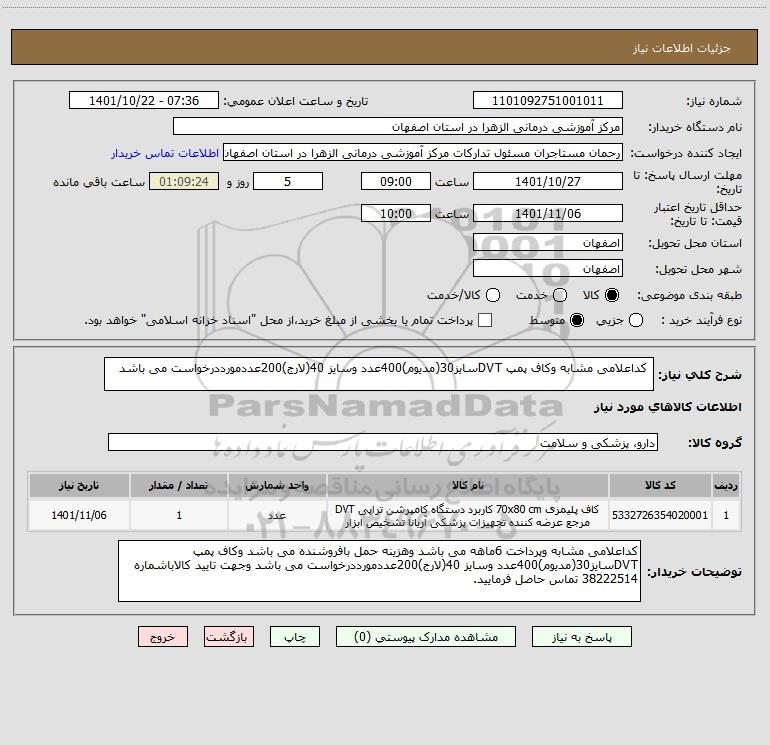The width and height of the screenshot is (770, 745).
Task: Click the نام کالا column header
Action: coord(468,485)
